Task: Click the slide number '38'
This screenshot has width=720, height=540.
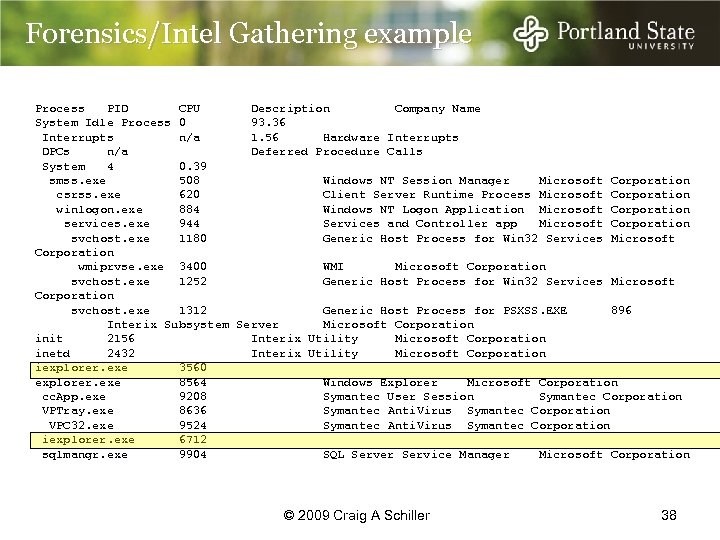Action: pos(669,515)
